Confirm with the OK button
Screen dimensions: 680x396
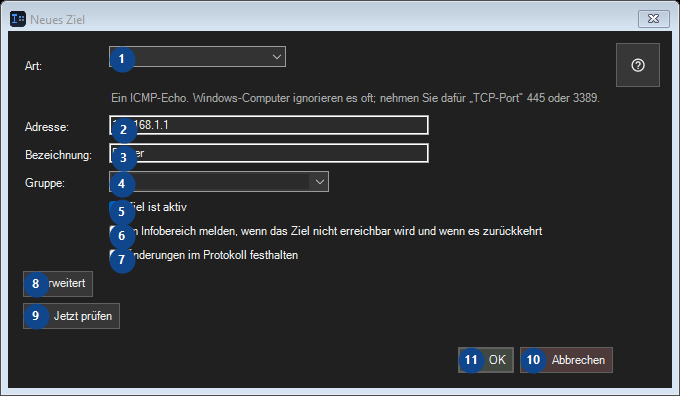coord(486,360)
